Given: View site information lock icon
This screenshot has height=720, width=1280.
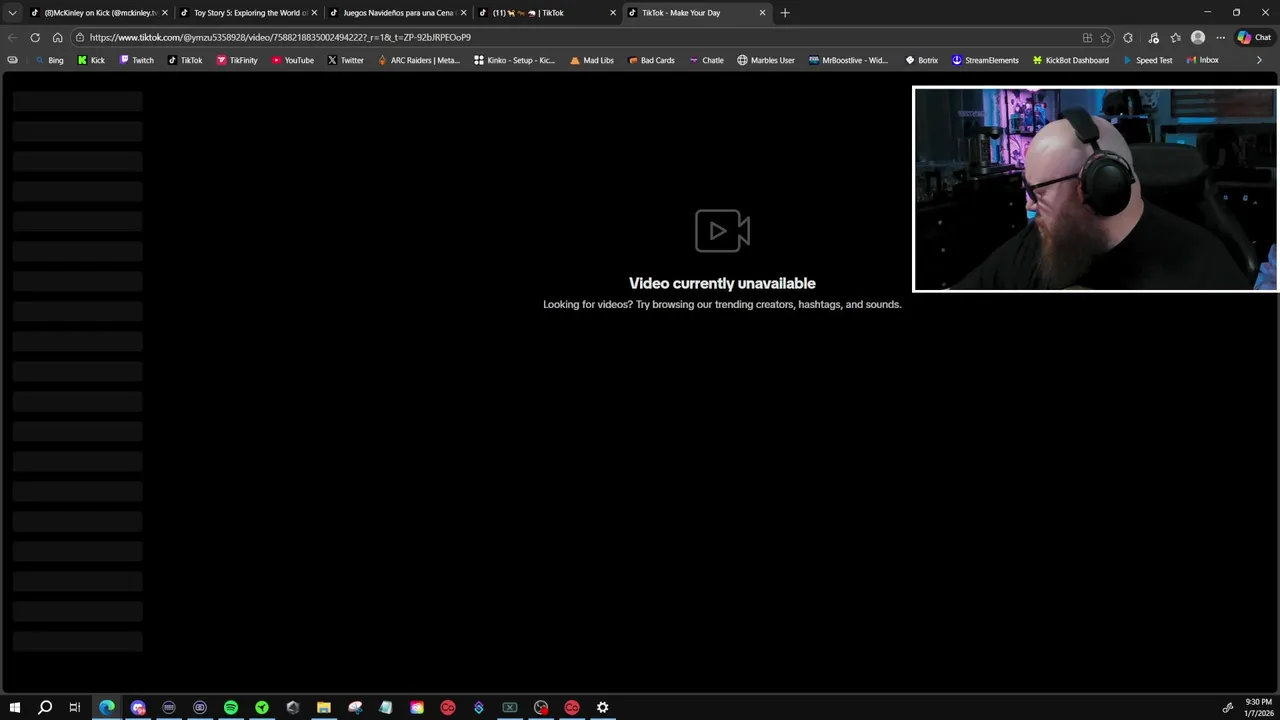Looking at the screenshot, I should (79, 37).
